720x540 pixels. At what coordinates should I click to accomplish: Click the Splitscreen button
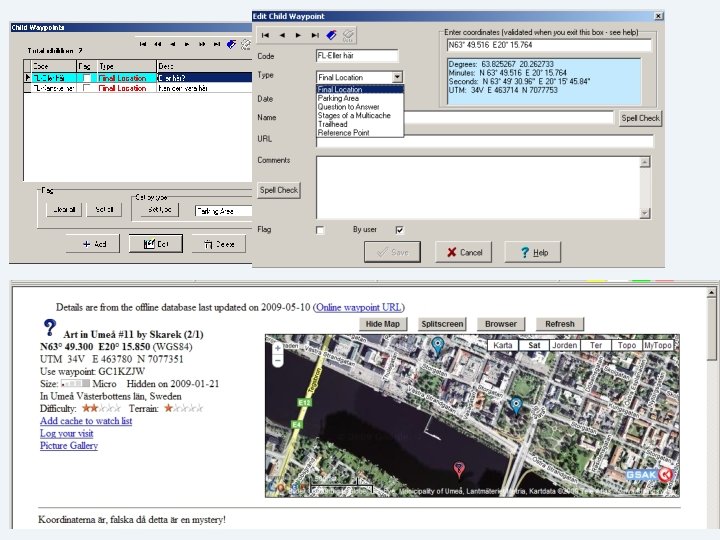442,324
